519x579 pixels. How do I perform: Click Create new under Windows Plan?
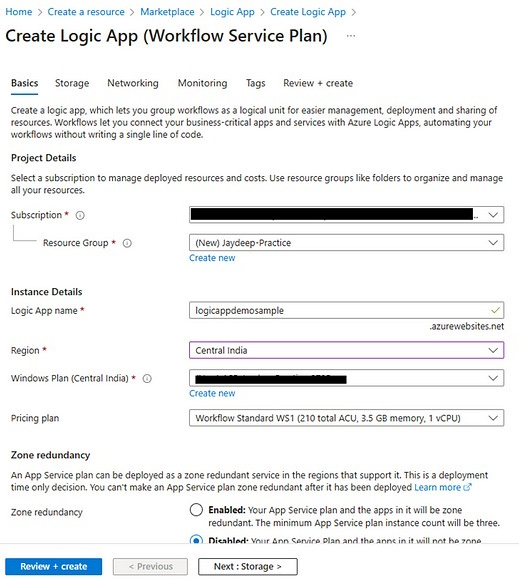point(212,394)
